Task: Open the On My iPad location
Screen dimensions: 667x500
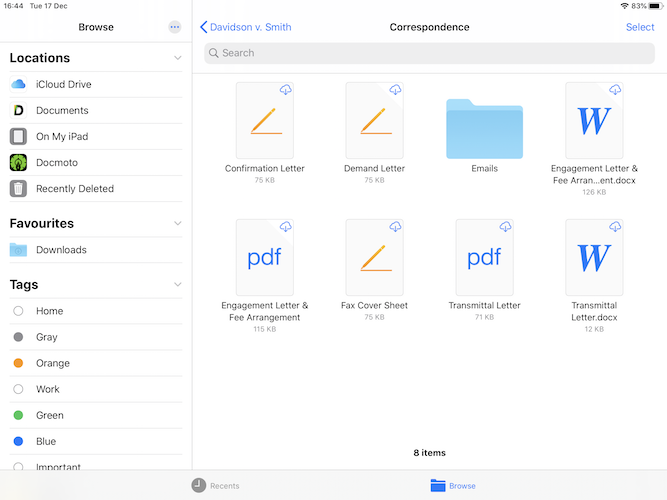Action: pos(96,136)
